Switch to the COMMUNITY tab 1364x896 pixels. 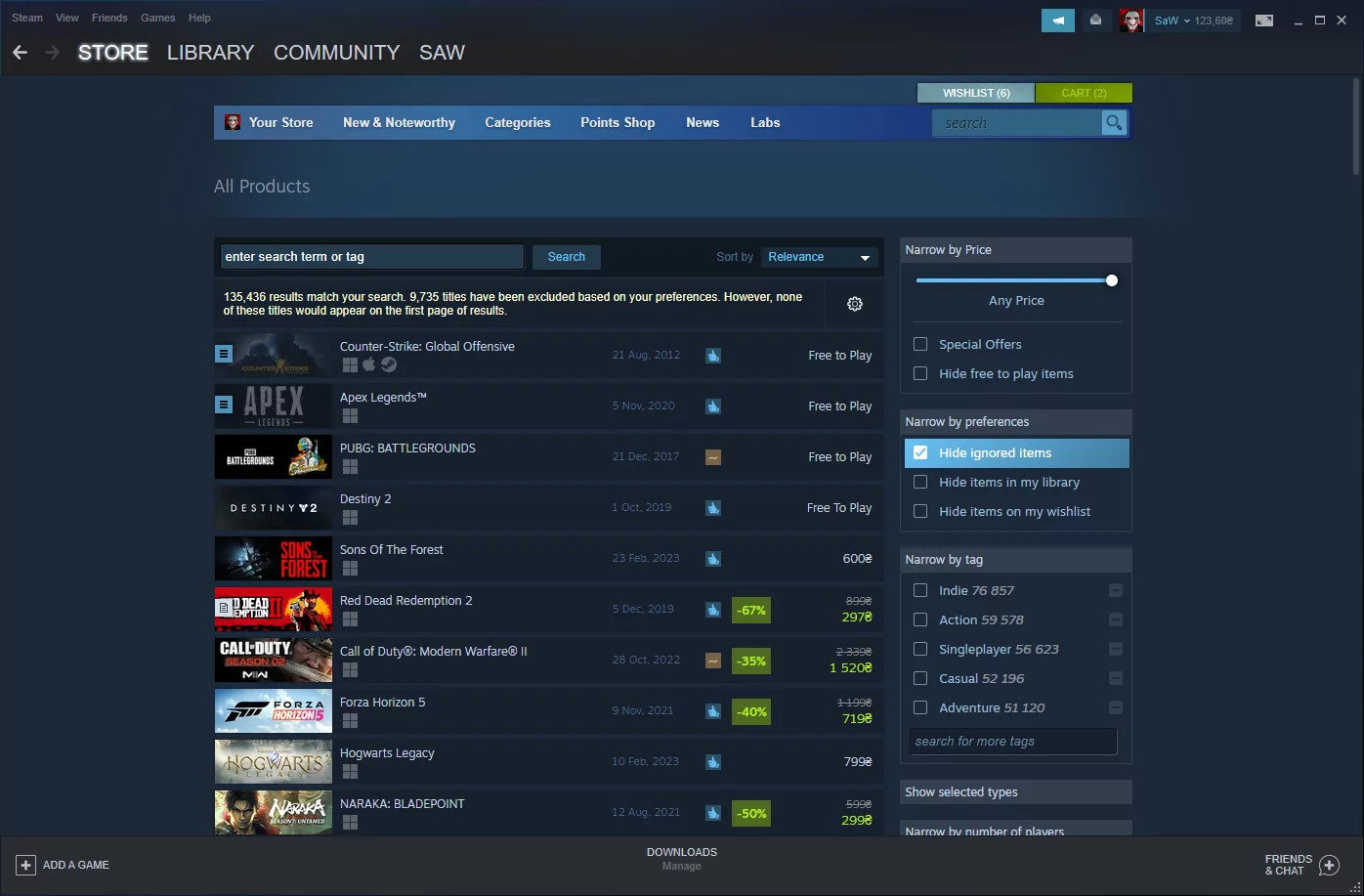tap(337, 53)
